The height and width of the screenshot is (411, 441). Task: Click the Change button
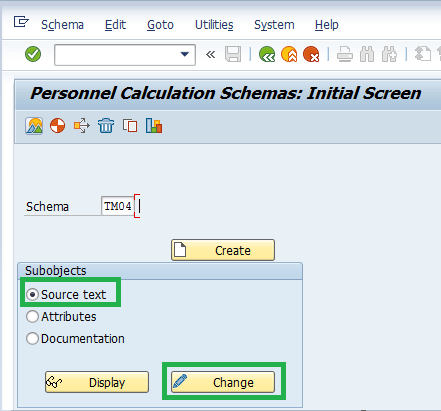pos(223,382)
